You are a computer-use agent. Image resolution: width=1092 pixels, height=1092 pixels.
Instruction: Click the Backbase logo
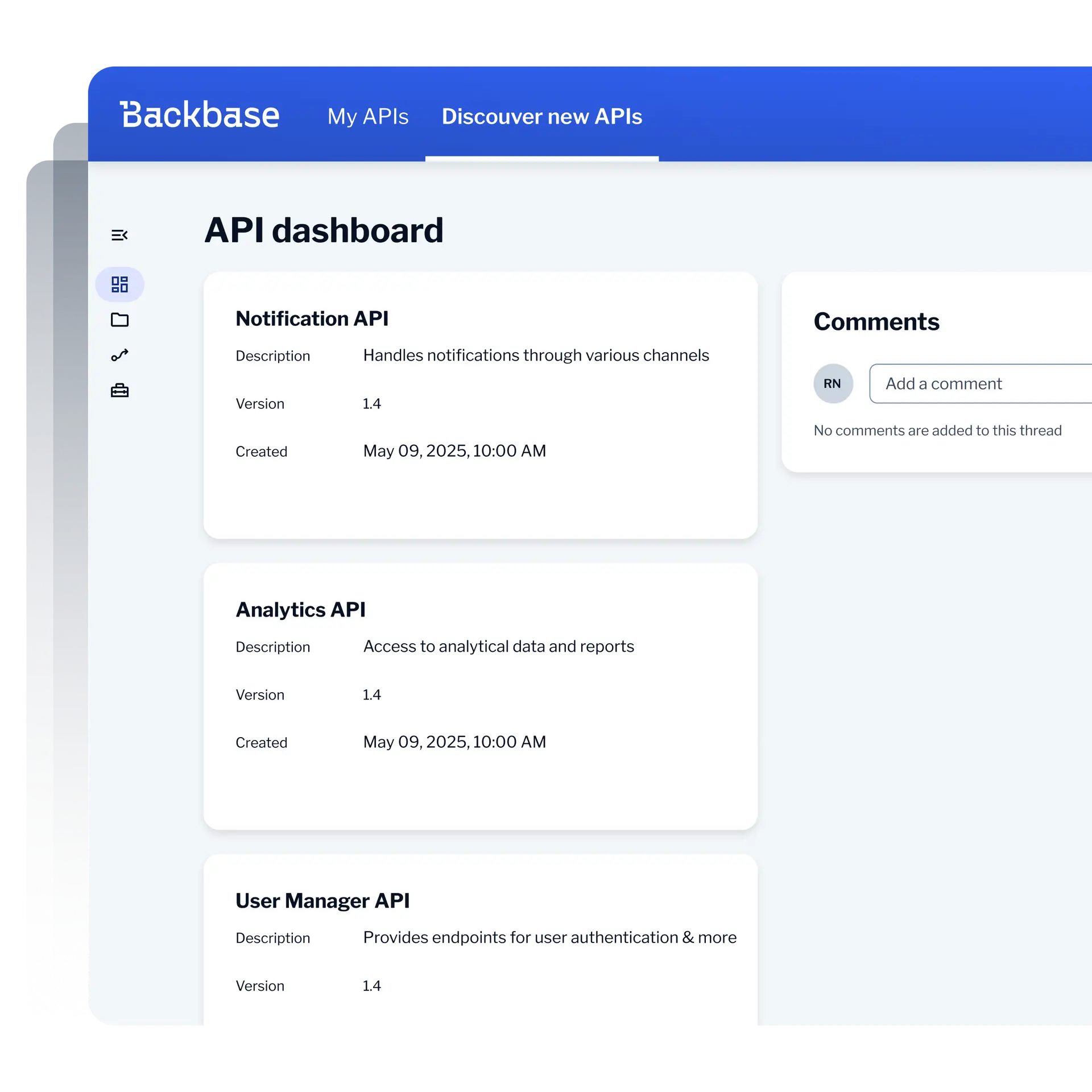click(x=200, y=115)
